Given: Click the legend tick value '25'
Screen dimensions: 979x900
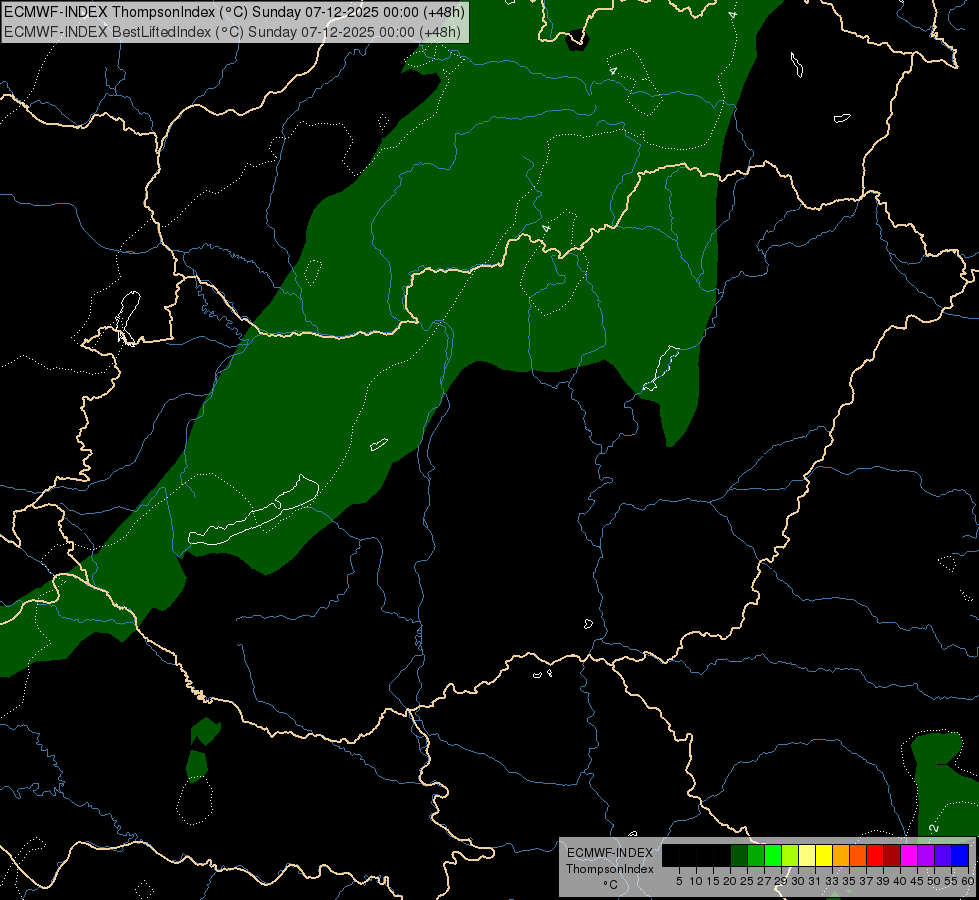Looking at the screenshot, I should [747, 881].
